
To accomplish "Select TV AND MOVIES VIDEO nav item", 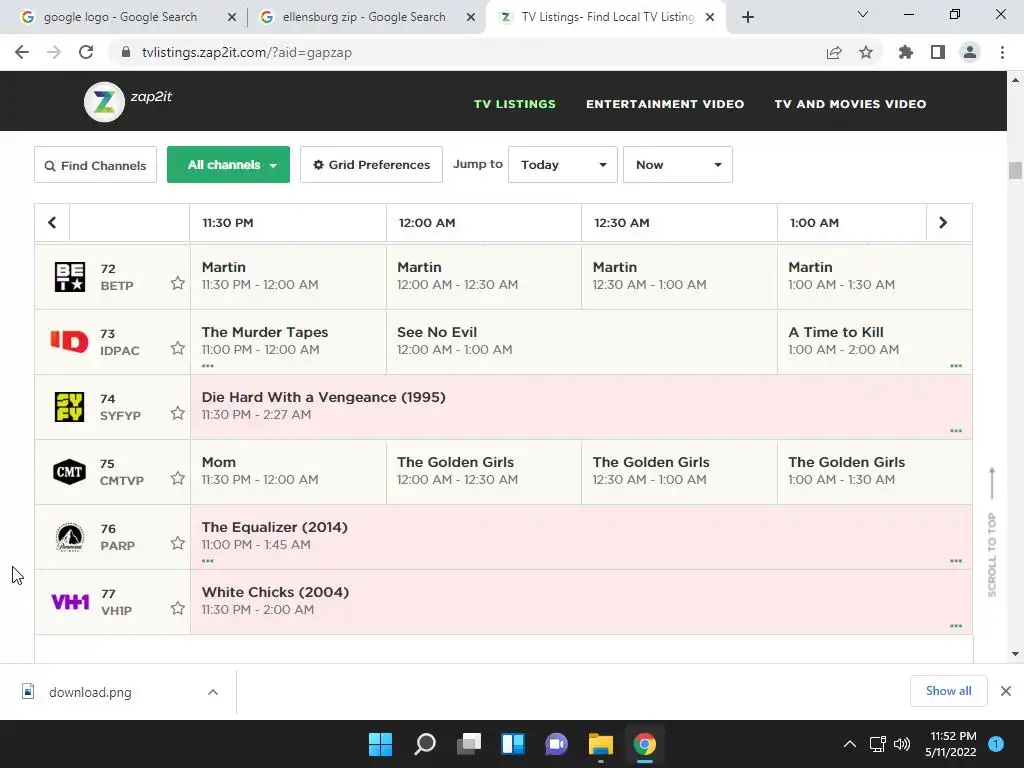I will [x=850, y=104].
